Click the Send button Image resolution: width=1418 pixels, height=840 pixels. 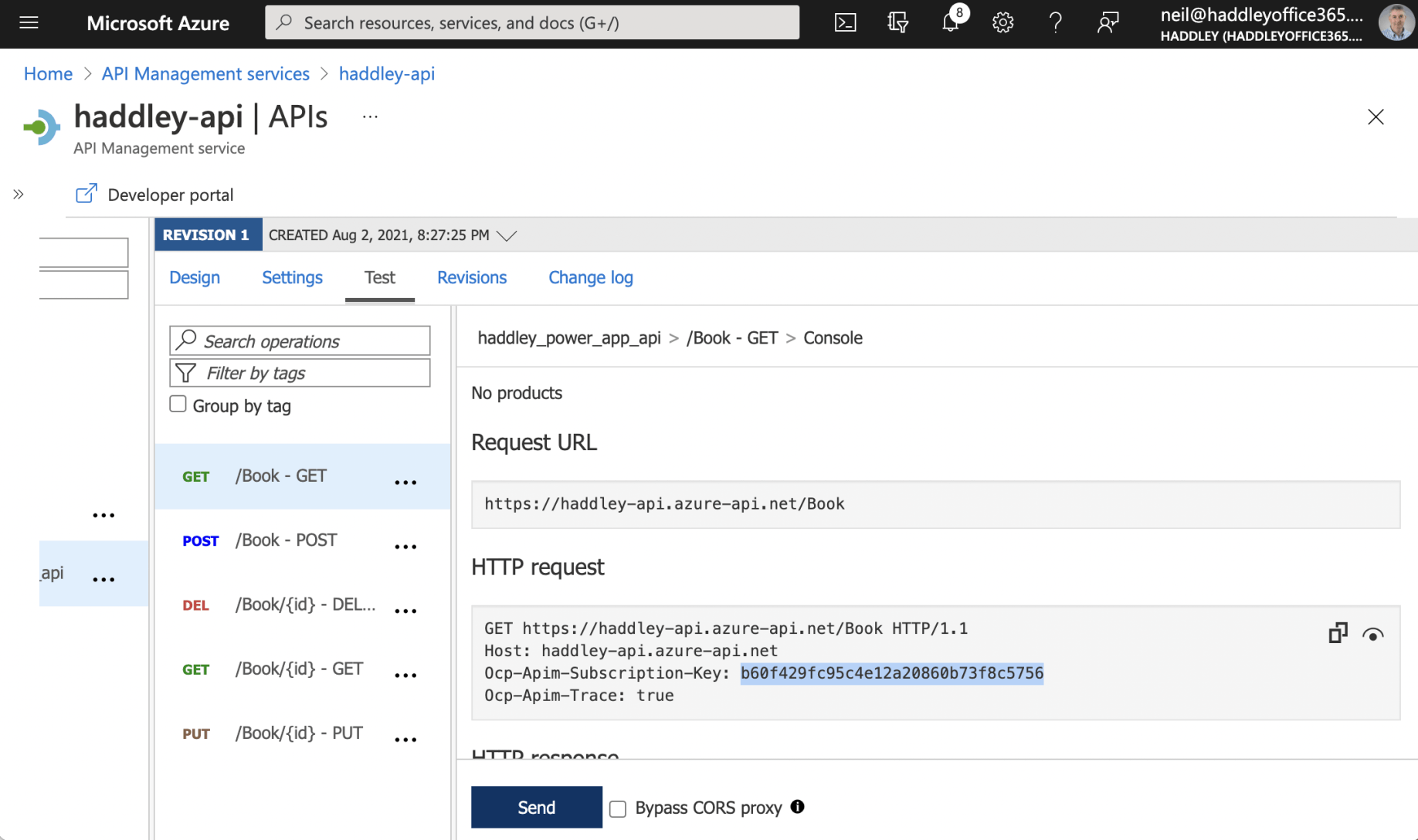coord(536,808)
